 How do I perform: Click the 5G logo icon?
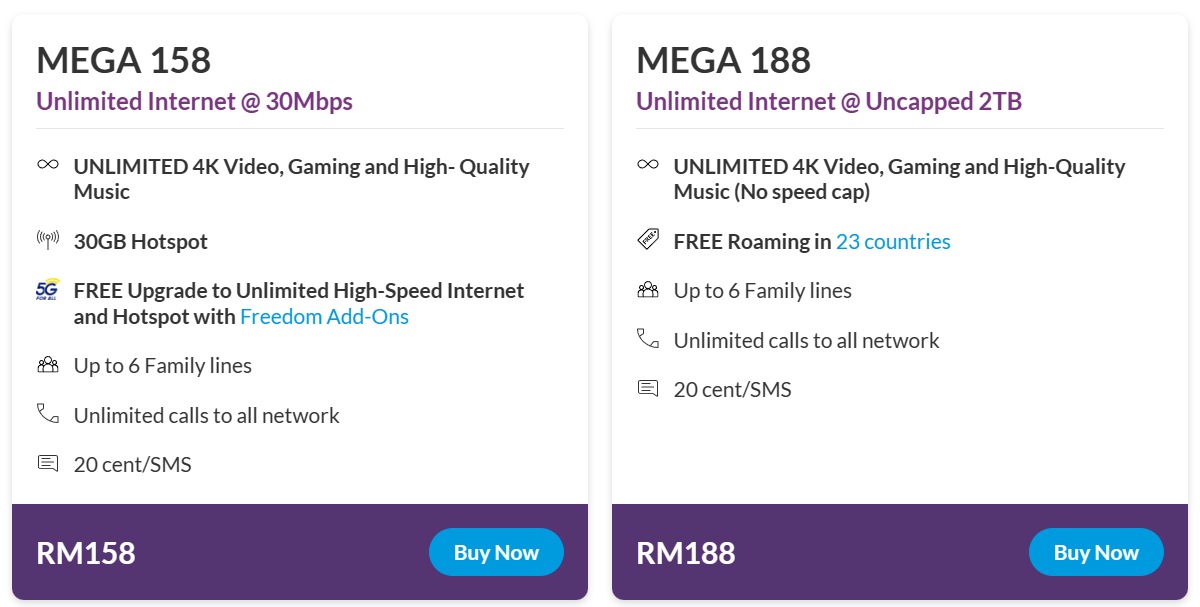(48, 290)
